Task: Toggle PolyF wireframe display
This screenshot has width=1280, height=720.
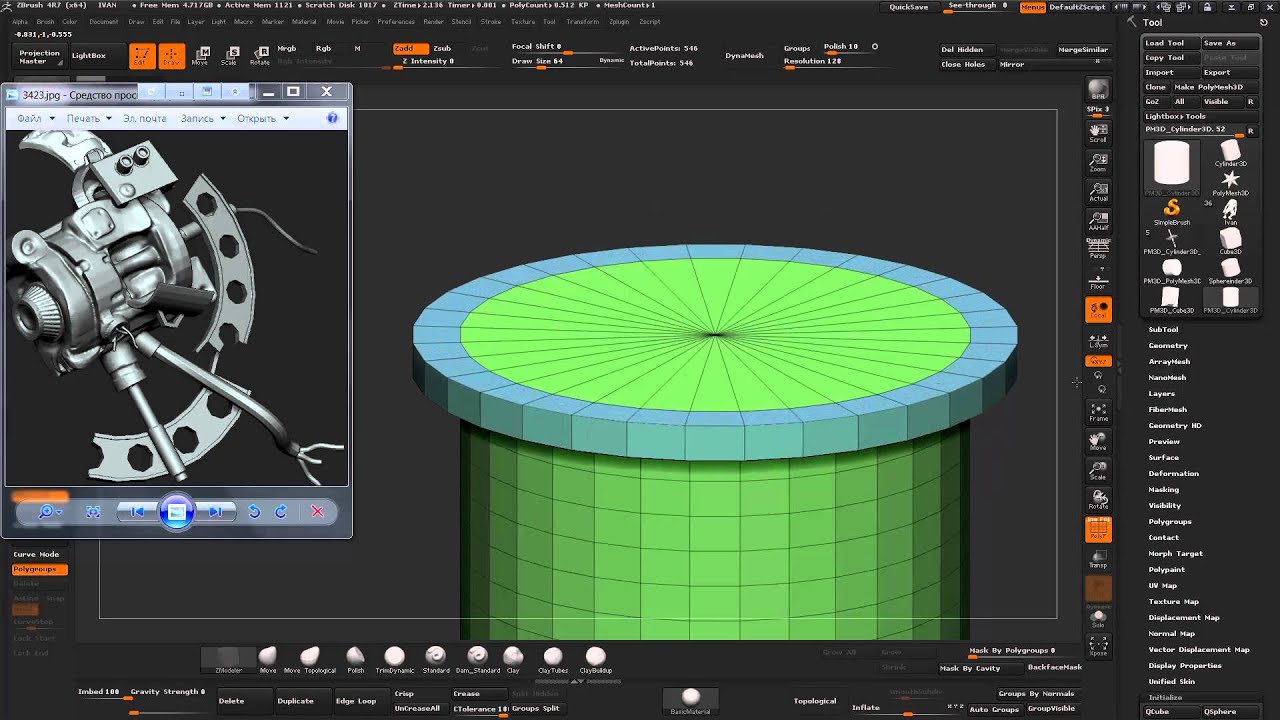Action: pos(1098,529)
